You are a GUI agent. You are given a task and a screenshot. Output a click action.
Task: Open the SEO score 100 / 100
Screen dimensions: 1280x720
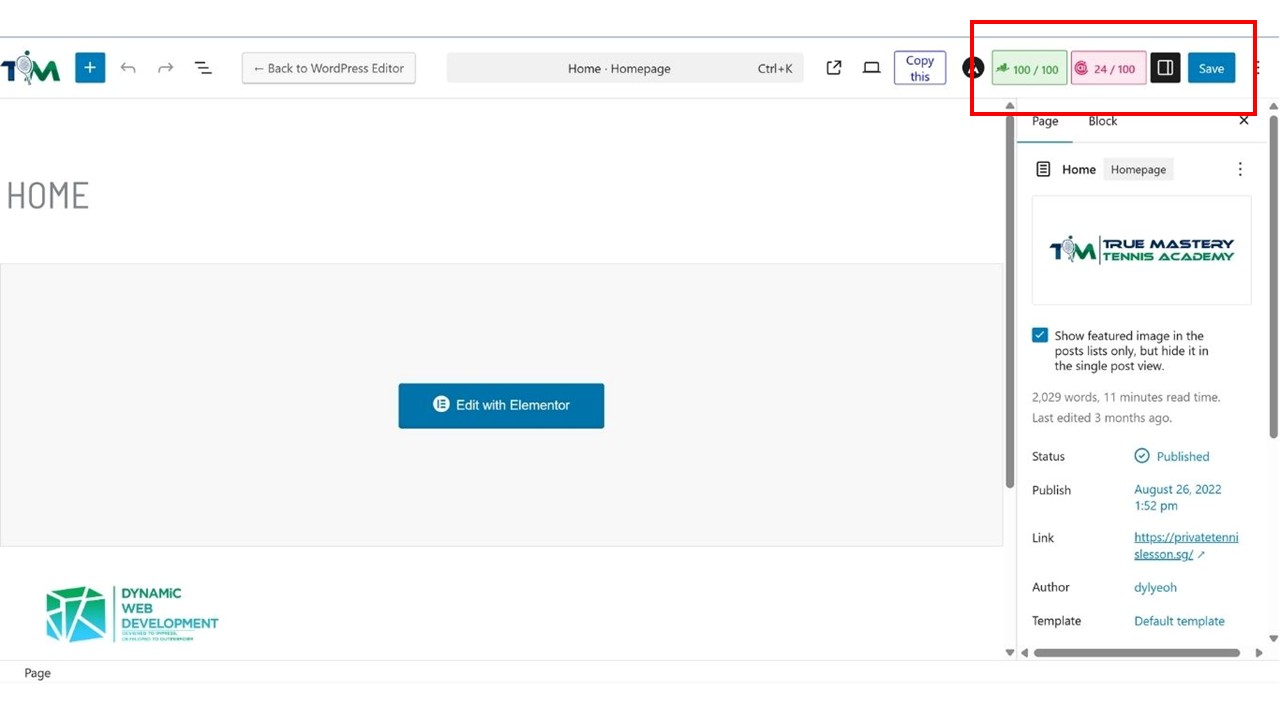pos(1029,69)
